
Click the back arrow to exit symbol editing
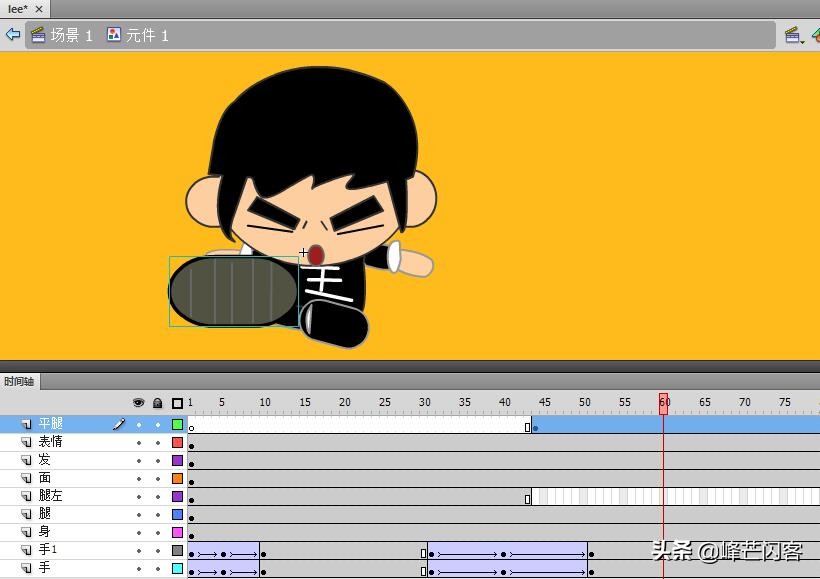(x=12, y=34)
